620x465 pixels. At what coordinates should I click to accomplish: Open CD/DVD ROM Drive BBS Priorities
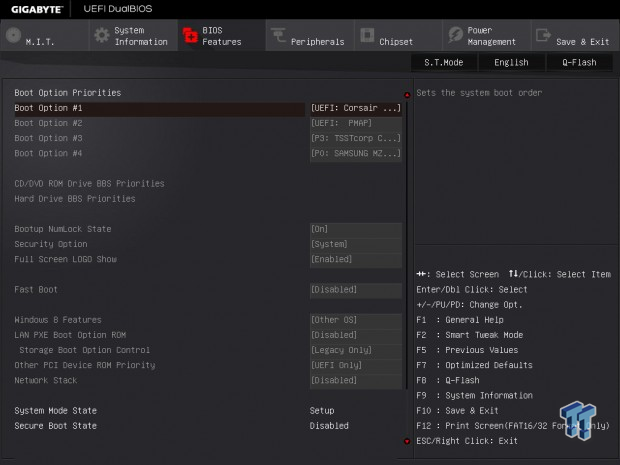pos(89,184)
